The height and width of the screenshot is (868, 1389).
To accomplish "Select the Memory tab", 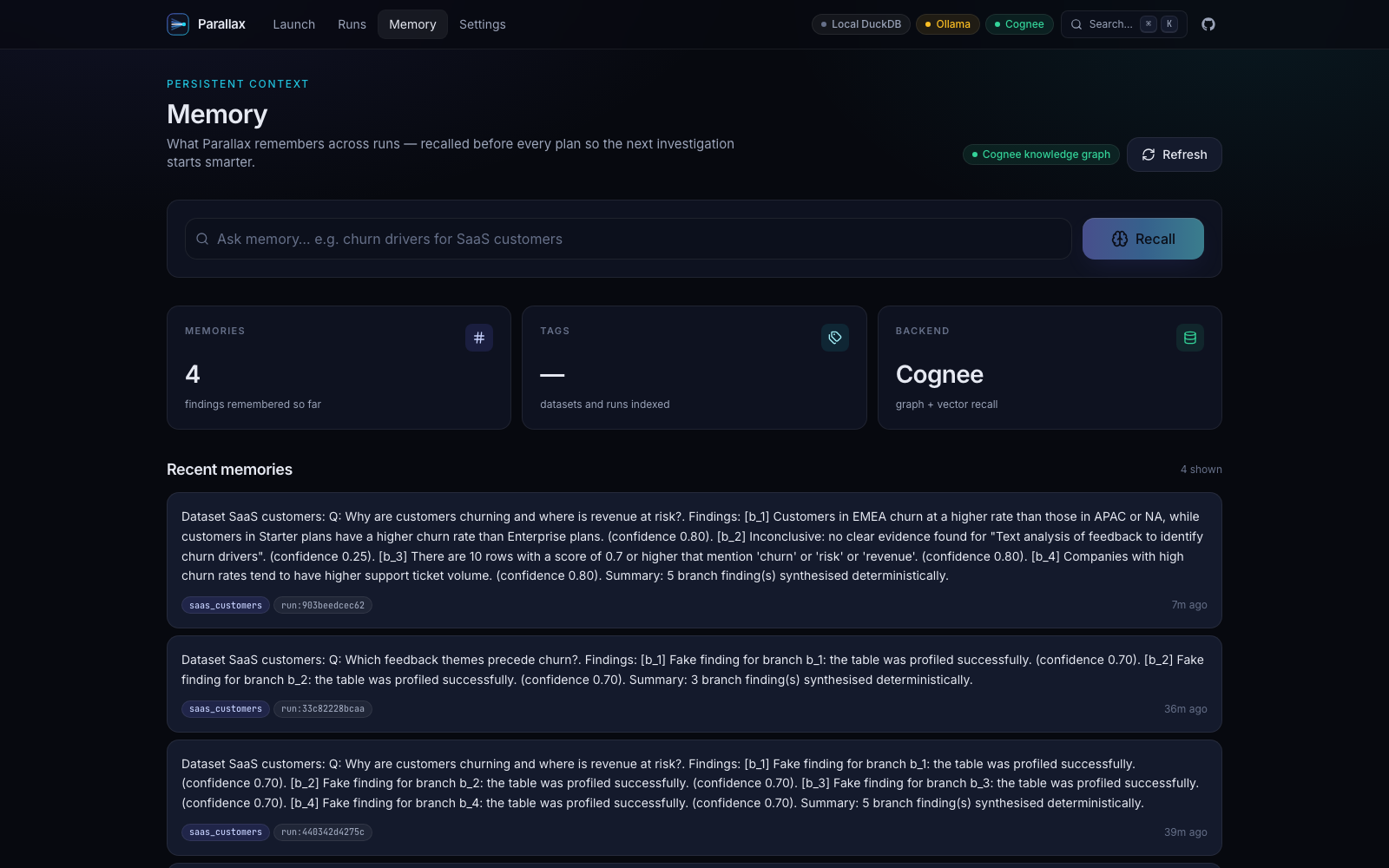I will coord(412,24).
